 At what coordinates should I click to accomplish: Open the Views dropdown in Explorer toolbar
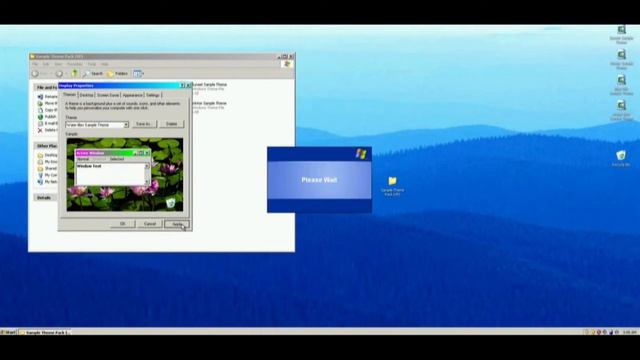[x=138, y=73]
